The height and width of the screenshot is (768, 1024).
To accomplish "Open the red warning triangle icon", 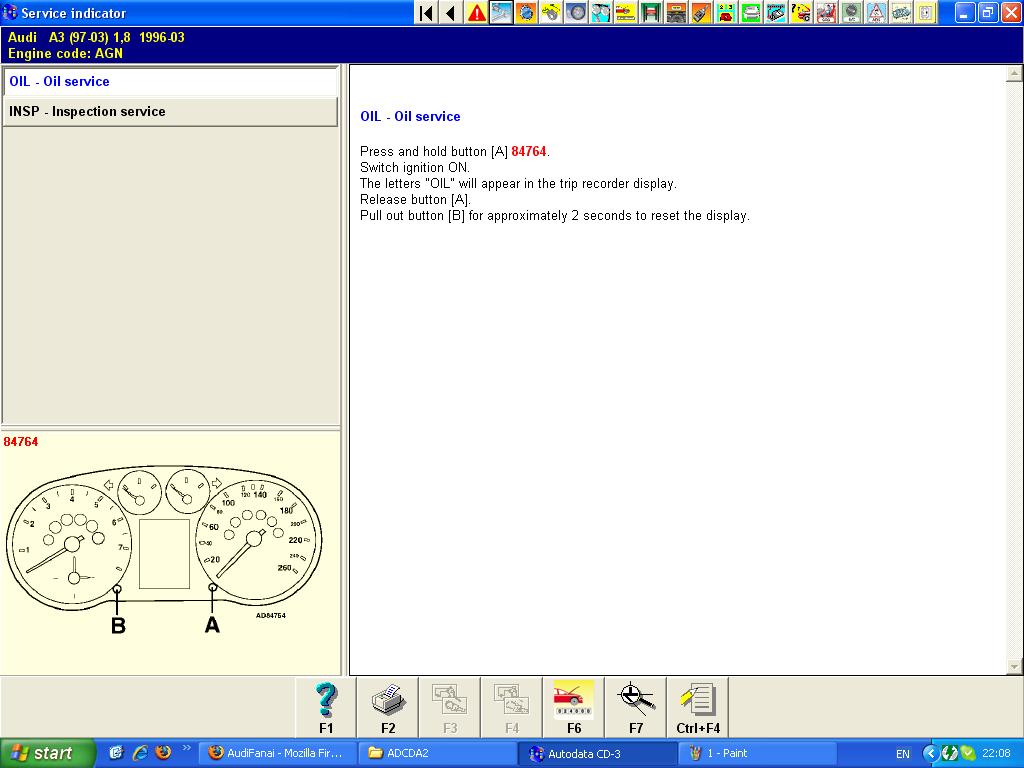I will tap(477, 12).
